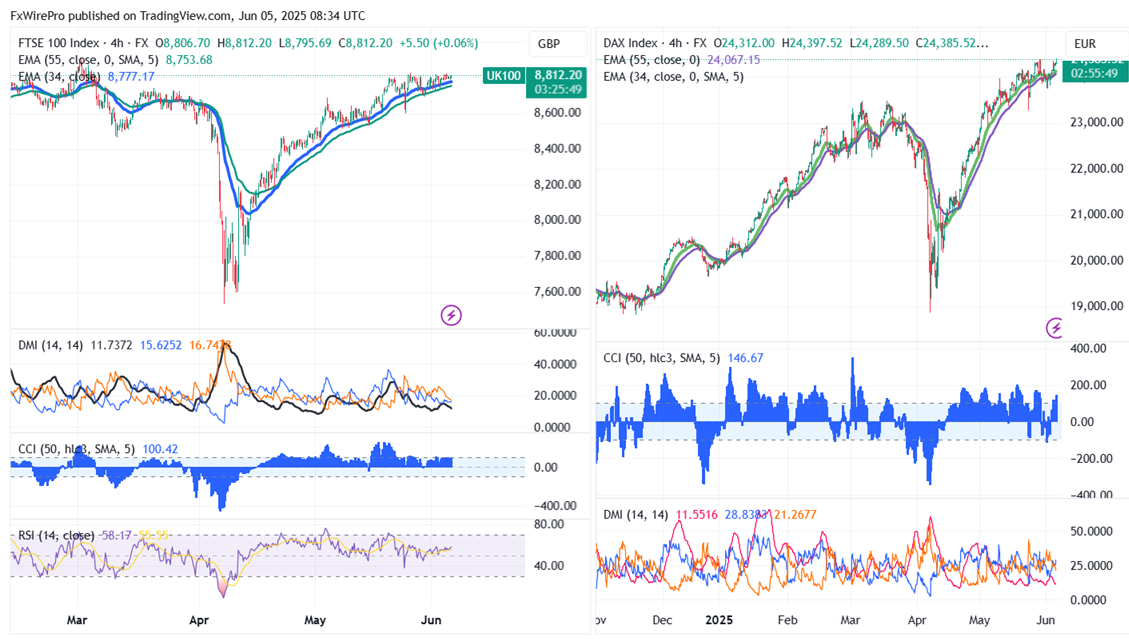Image resolution: width=1129 pixels, height=639 pixels.
Task: Click the Mar date label on FTSE chart
Action: coord(77,620)
